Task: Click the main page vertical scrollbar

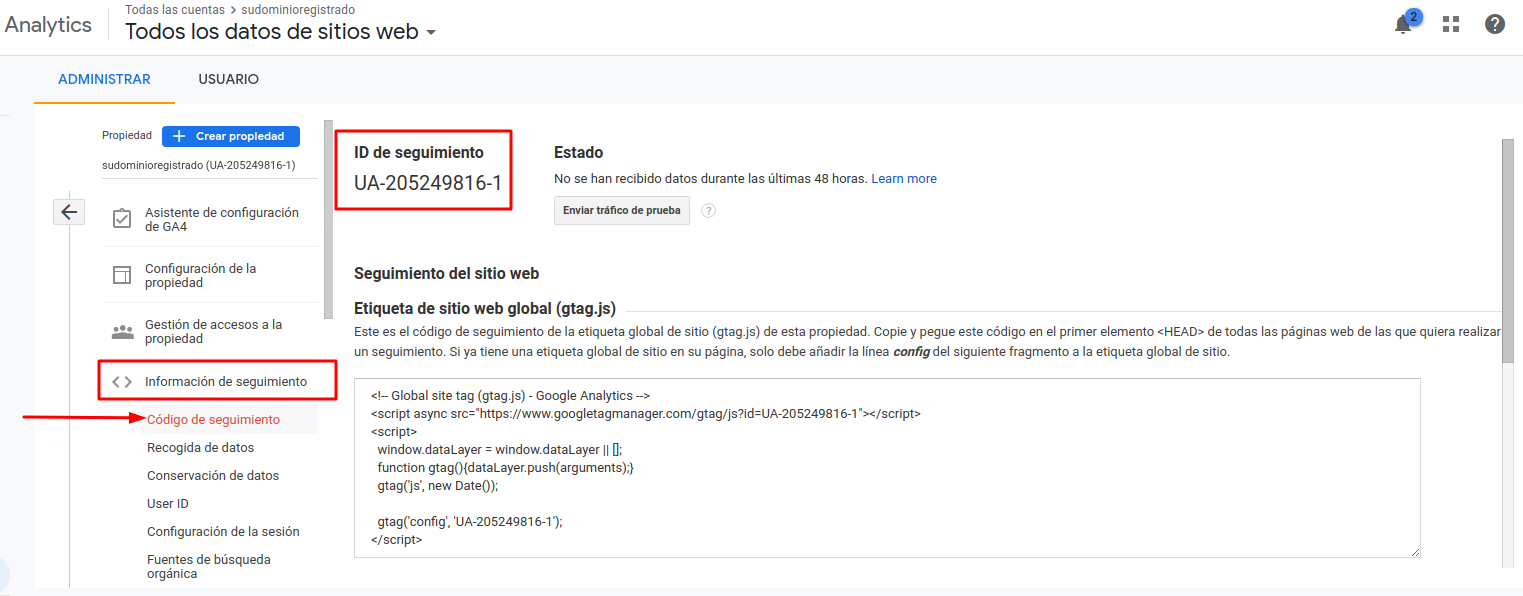Action: click(x=1508, y=250)
